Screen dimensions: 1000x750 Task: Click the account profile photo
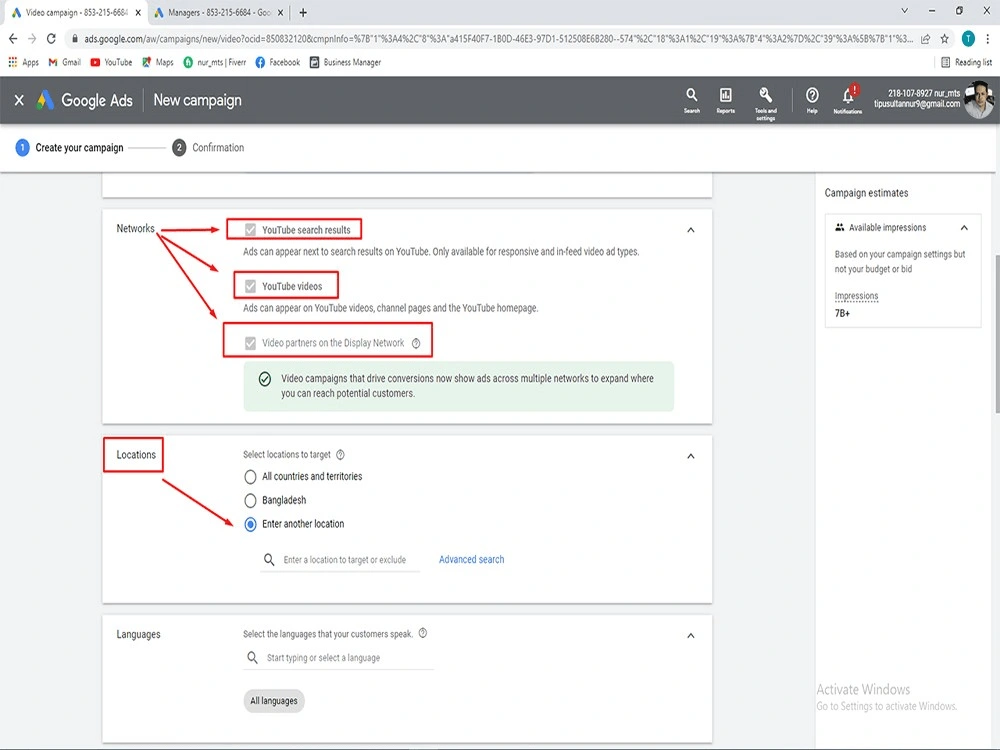click(x=978, y=100)
